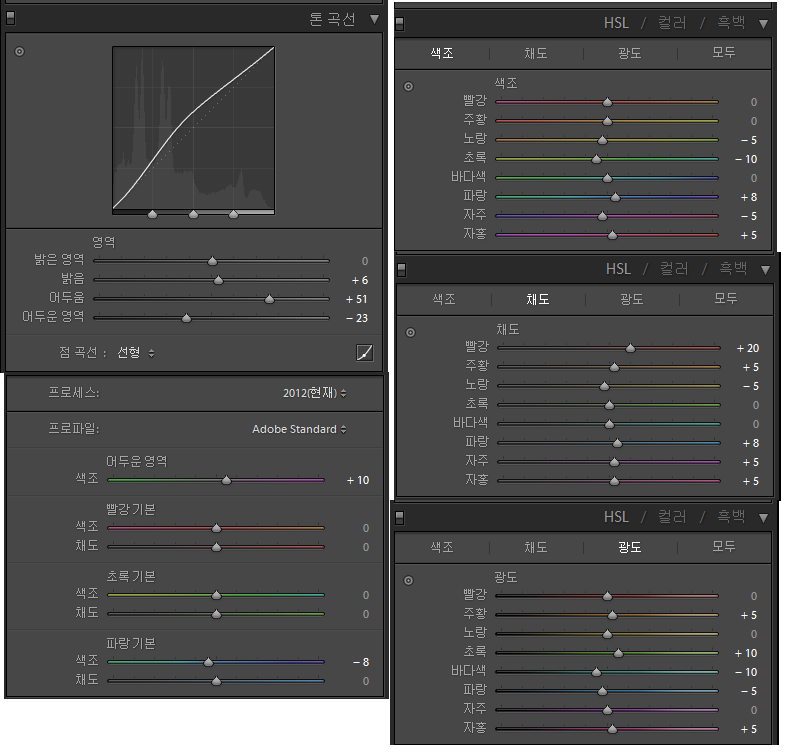This screenshot has width=788, height=754.
Task: Open the 점 곡선 선형 dropdown
Action: pos(136,353)
